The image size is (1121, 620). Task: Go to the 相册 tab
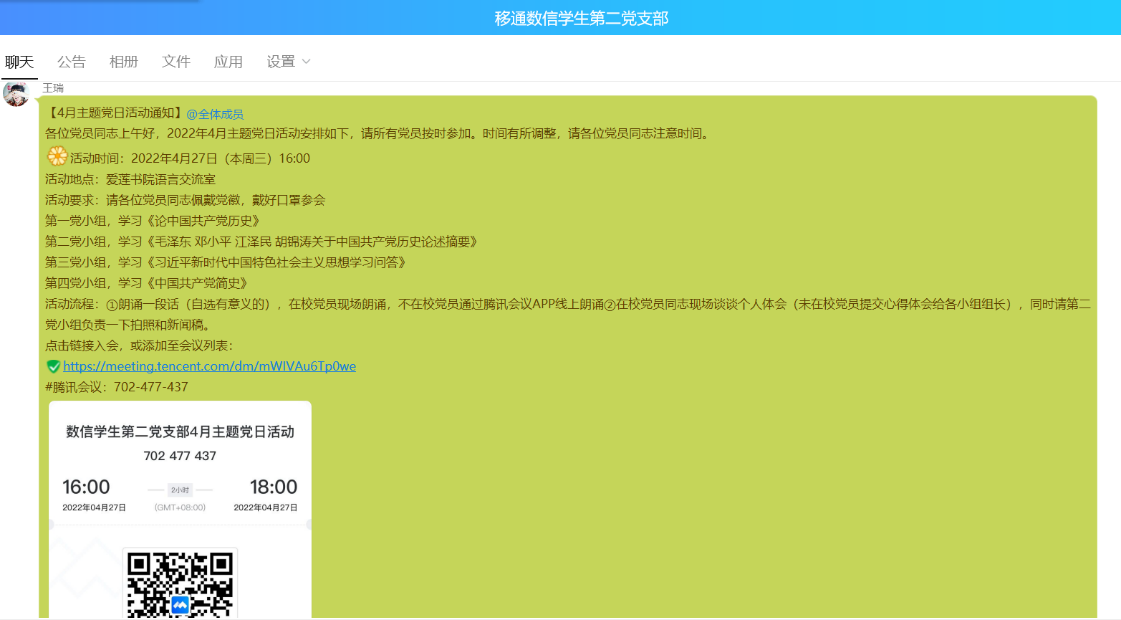click(124, 62)
